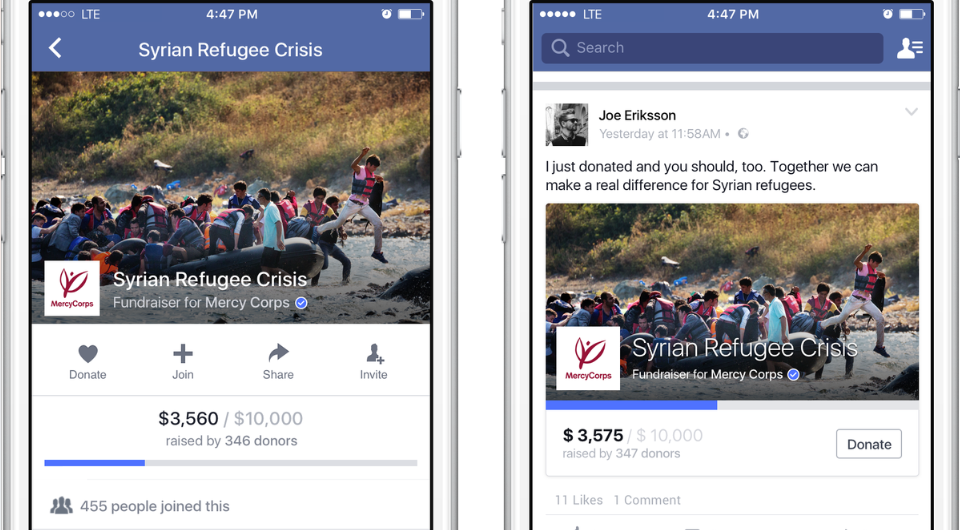
Task: Click the globe privacy icon on Joe's post
Action: (x=743, y=133)
